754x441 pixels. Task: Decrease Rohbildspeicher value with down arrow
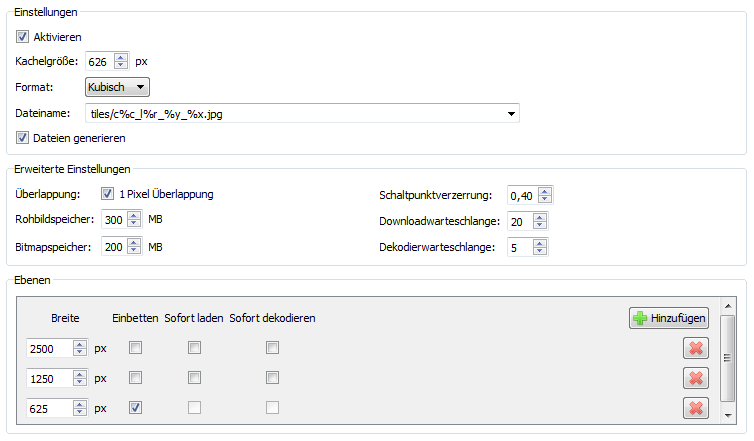click(134, 224)
